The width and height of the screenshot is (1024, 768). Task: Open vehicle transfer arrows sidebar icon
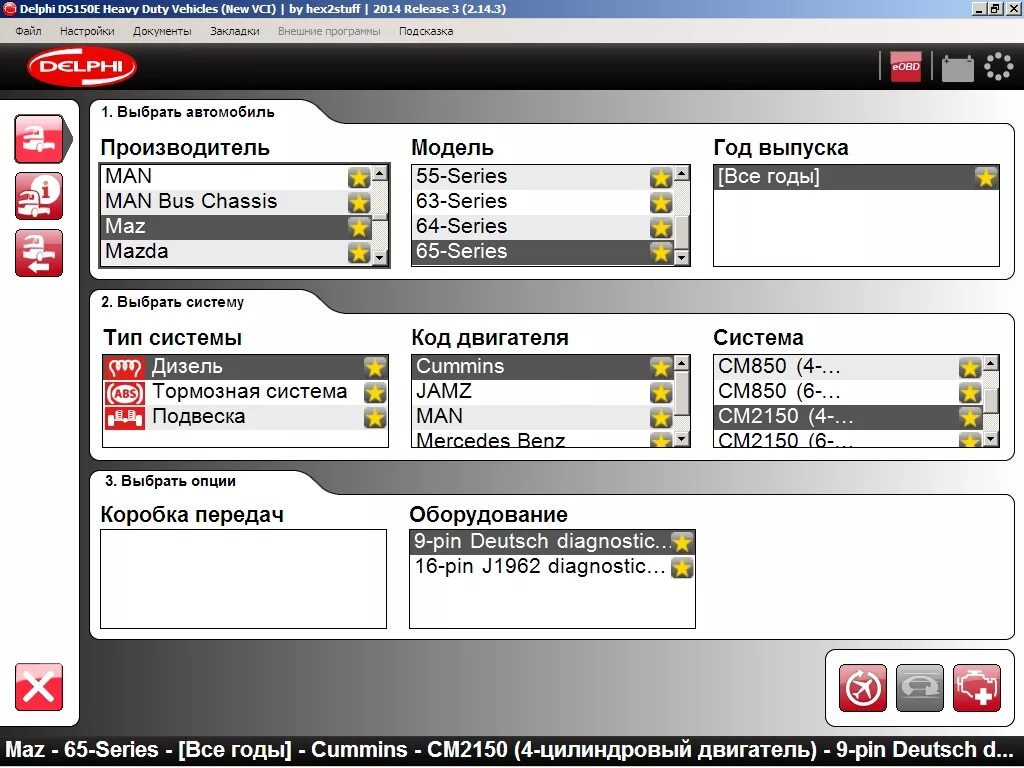39,253
